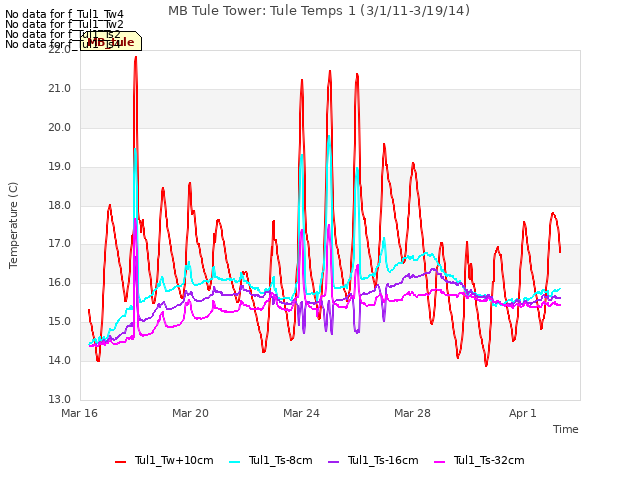The image size is (640, 480).
Task: Click the 14.0 y-axis tick label
Action: click(60, 360)
